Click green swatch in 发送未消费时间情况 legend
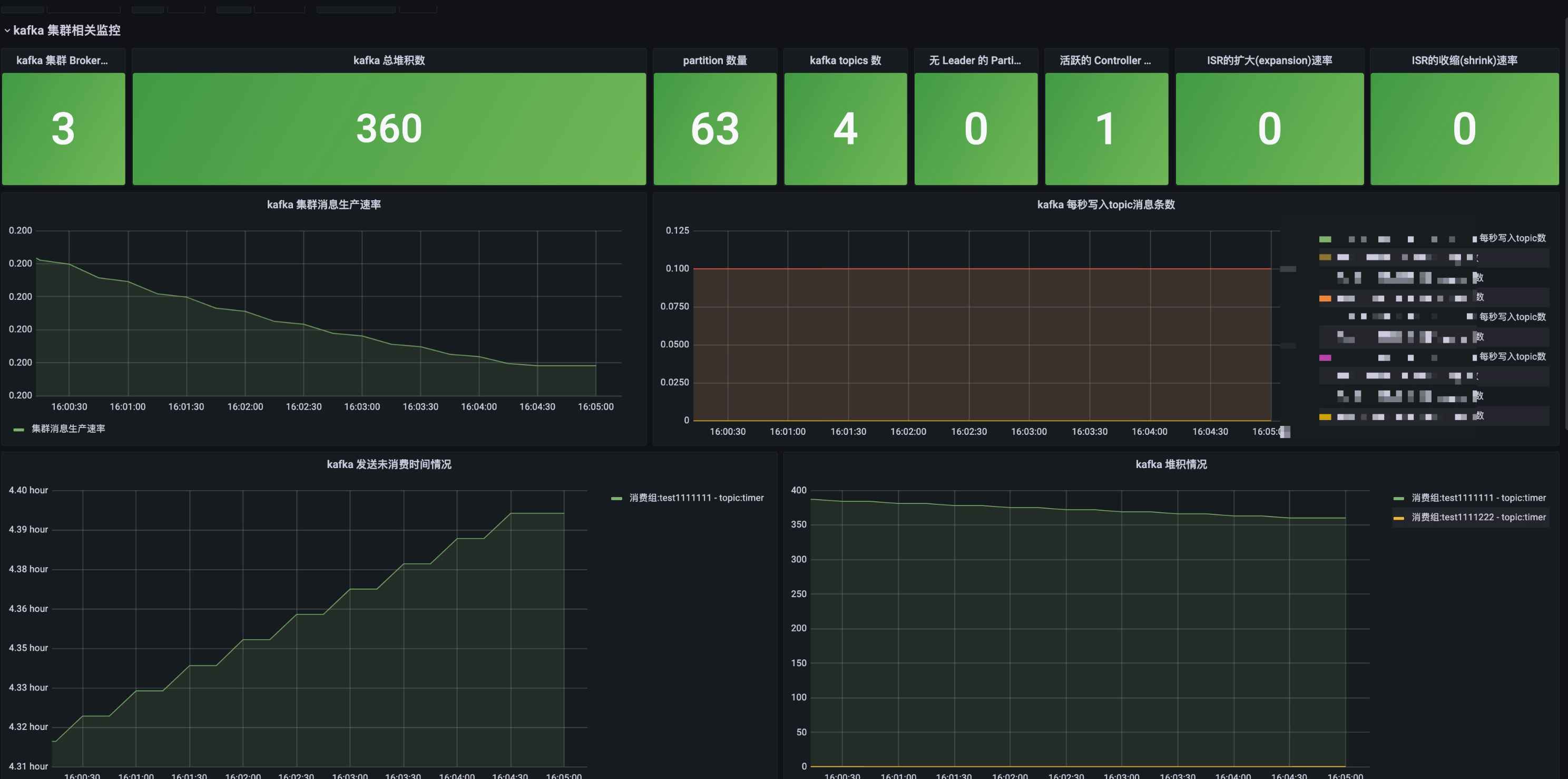 [x=616, y=498]
